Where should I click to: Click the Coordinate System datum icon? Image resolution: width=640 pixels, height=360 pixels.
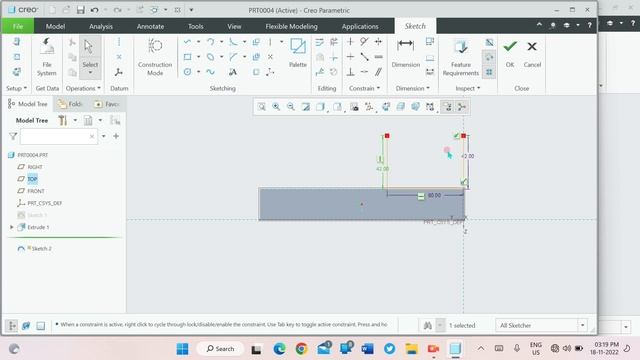pyautogui.click(x=119, y=72)
